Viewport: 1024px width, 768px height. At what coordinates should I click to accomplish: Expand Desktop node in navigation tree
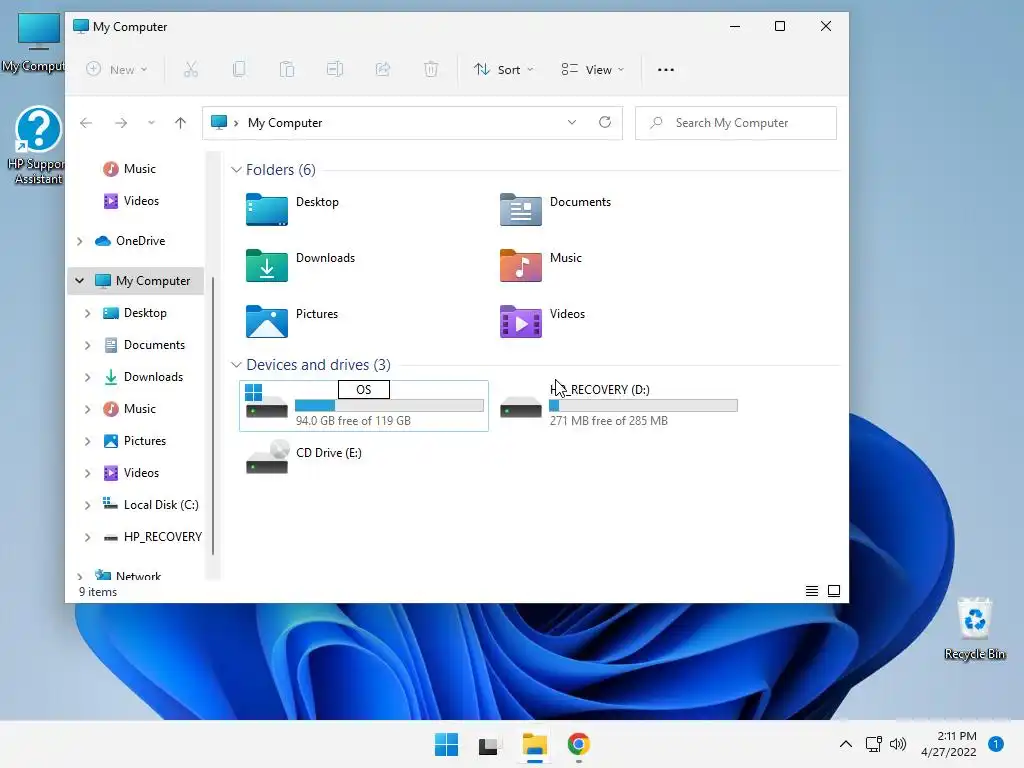pyautogui.click(x=88, y=313)
